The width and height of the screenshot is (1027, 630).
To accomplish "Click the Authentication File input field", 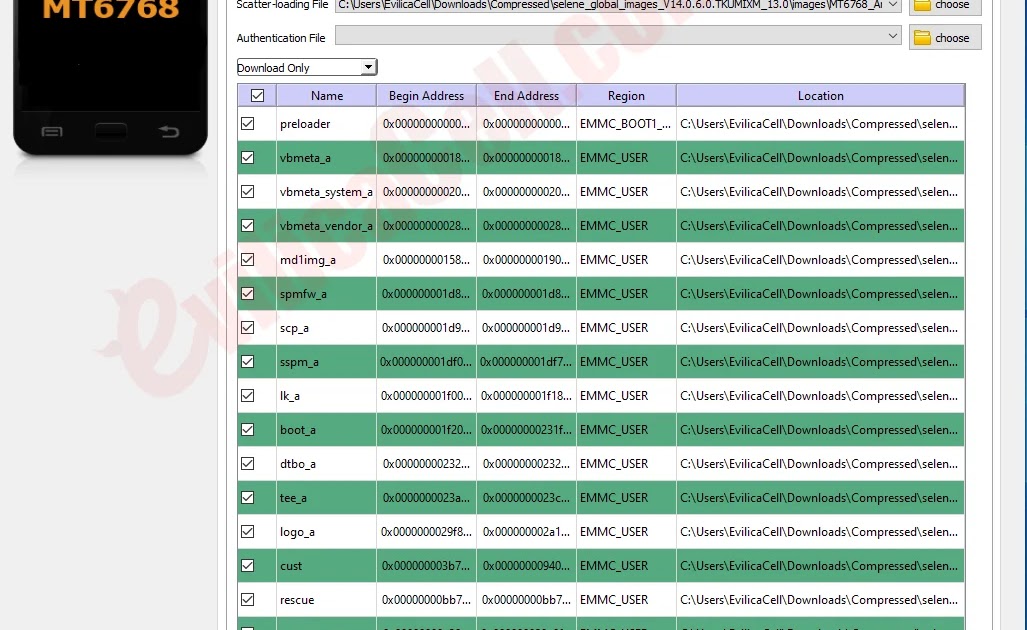I will [610, 37].
